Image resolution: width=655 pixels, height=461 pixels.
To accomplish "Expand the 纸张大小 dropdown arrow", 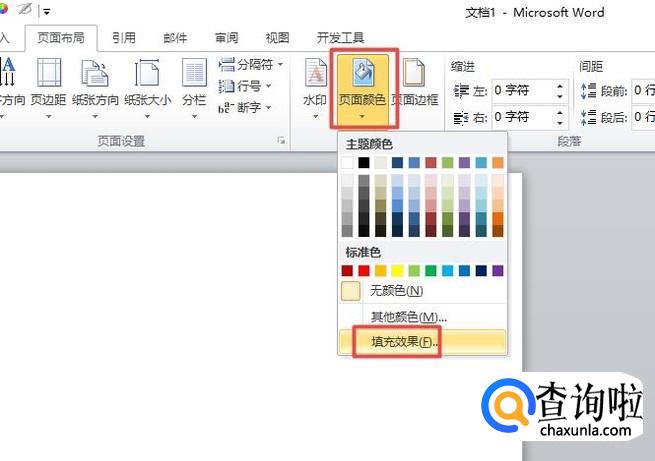I will click(x=147, y=117).
